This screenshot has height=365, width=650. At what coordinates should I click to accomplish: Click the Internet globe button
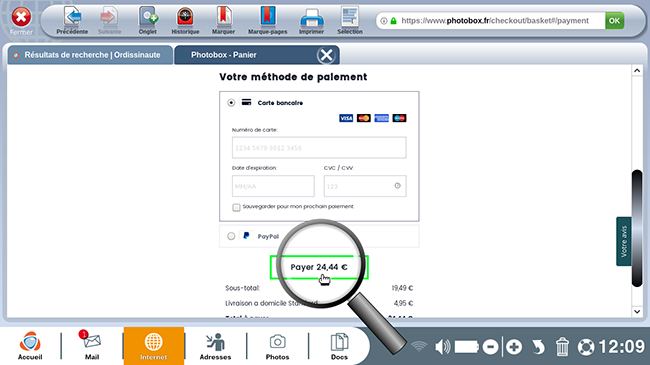[154, 346]
